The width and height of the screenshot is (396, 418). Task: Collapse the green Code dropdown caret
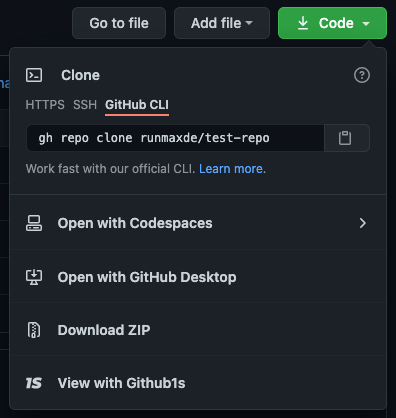coord(366,23)
